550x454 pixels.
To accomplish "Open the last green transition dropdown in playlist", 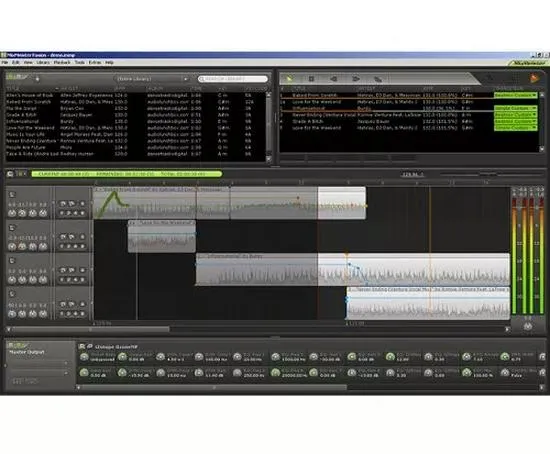I will click(515, 128).
